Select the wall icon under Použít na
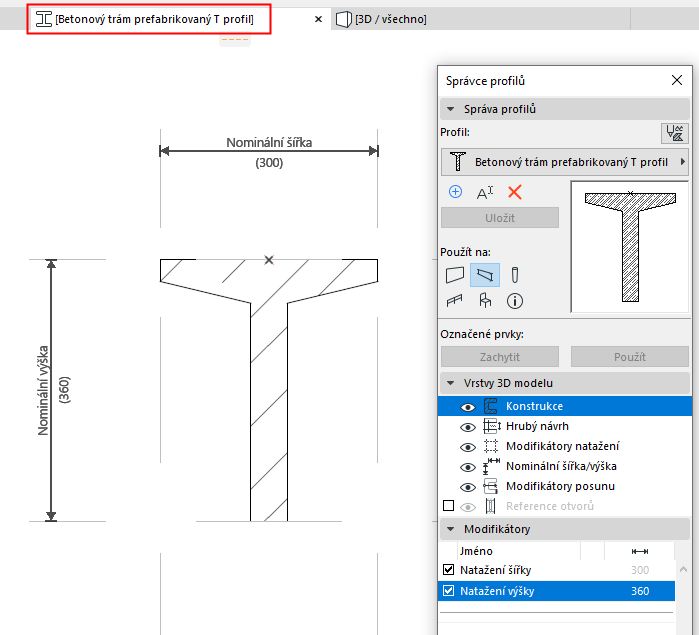 pos(456,274)
